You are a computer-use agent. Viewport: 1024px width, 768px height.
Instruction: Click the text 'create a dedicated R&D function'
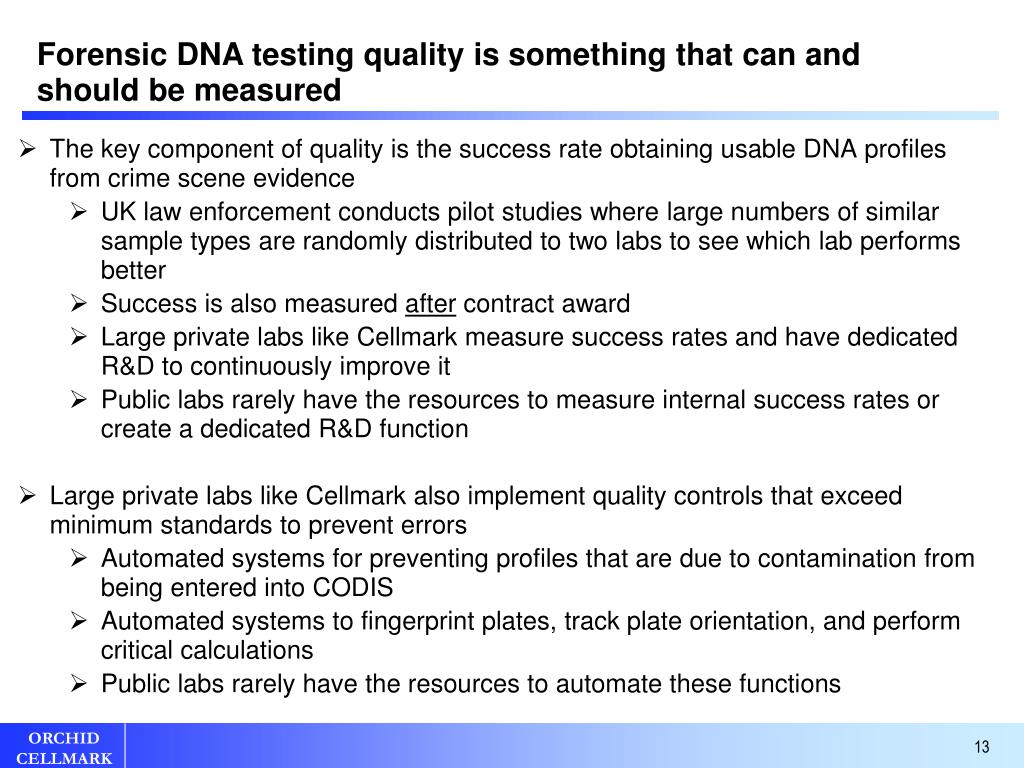click(x=285, y=429)
